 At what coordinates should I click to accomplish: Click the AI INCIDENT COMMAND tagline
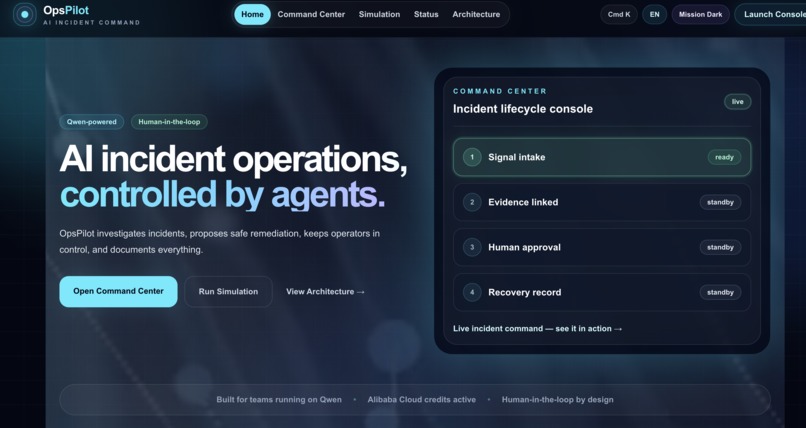tap(91, 23)
